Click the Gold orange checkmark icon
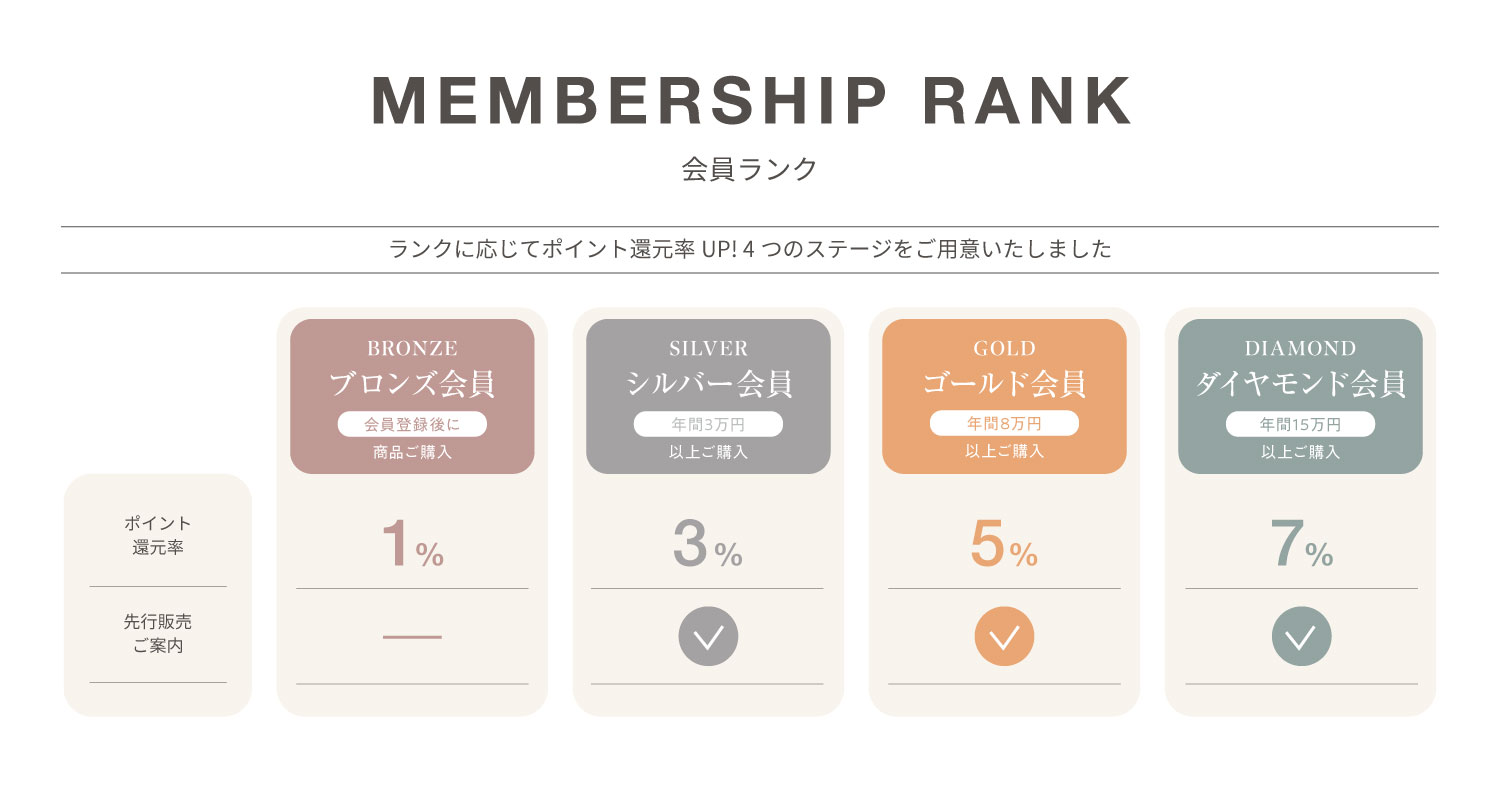 1004,636
